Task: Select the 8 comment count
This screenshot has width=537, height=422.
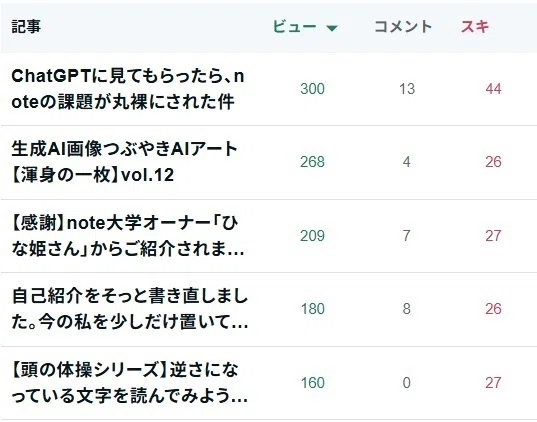Action: (407, 309)
